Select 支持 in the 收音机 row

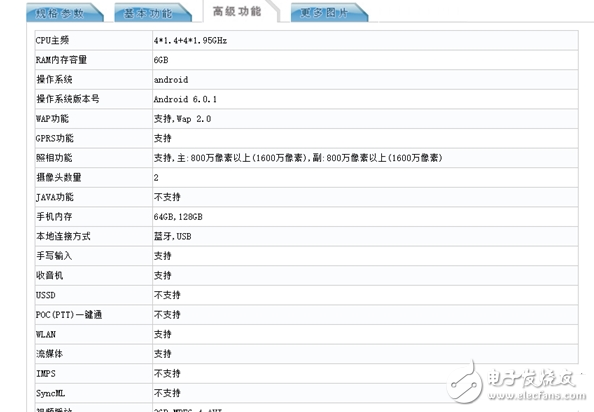(x=163, y=276)
